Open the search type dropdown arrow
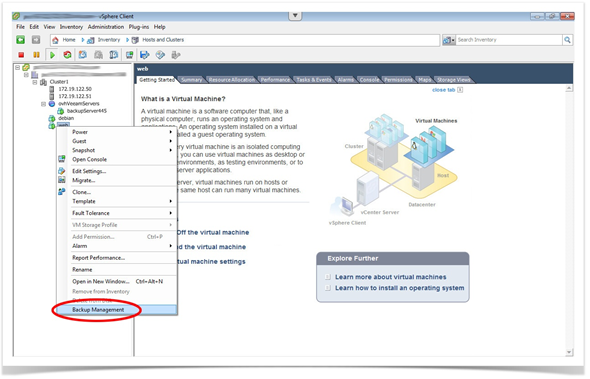Screen dimensions: 590x379 453,40
